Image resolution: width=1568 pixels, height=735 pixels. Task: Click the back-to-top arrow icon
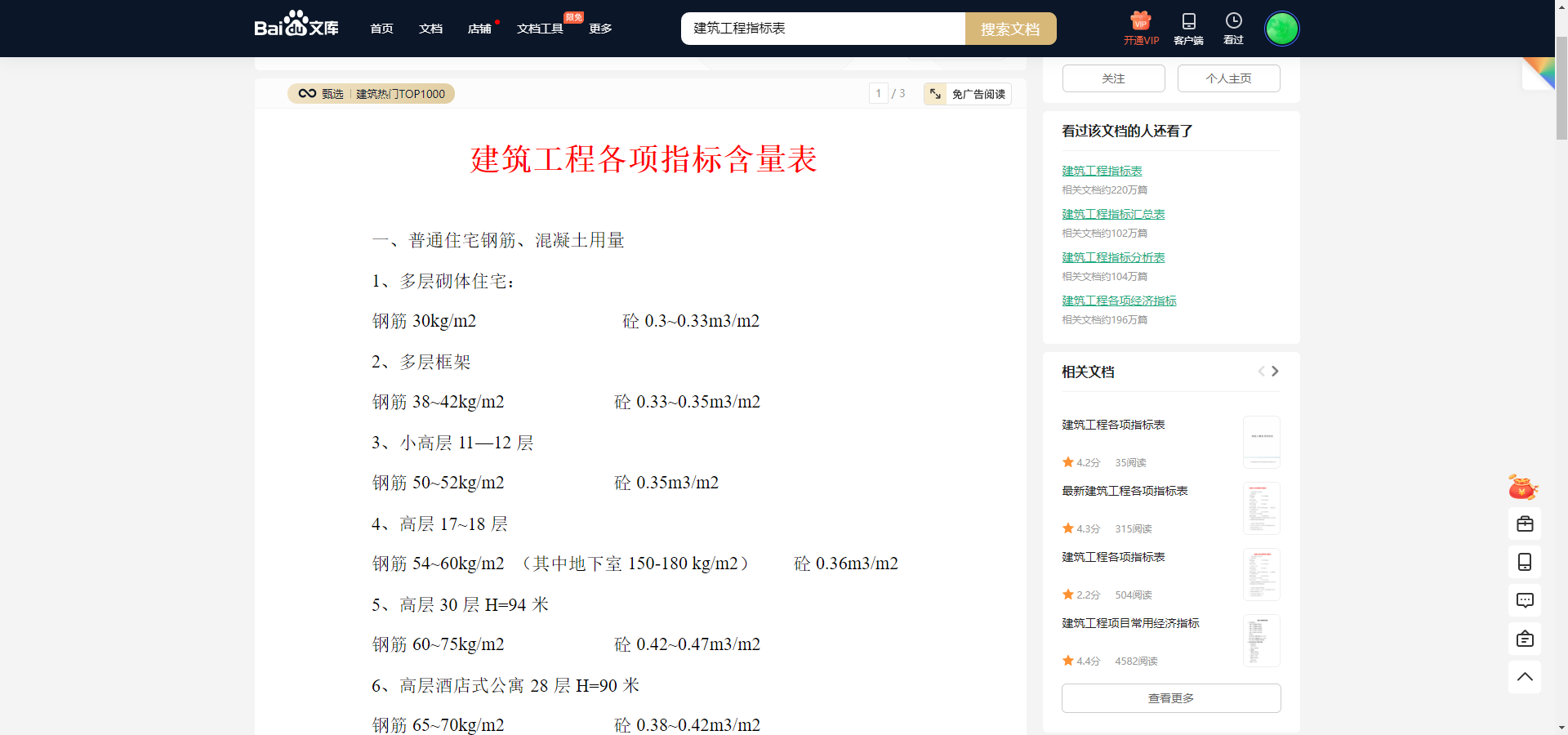1525,677
